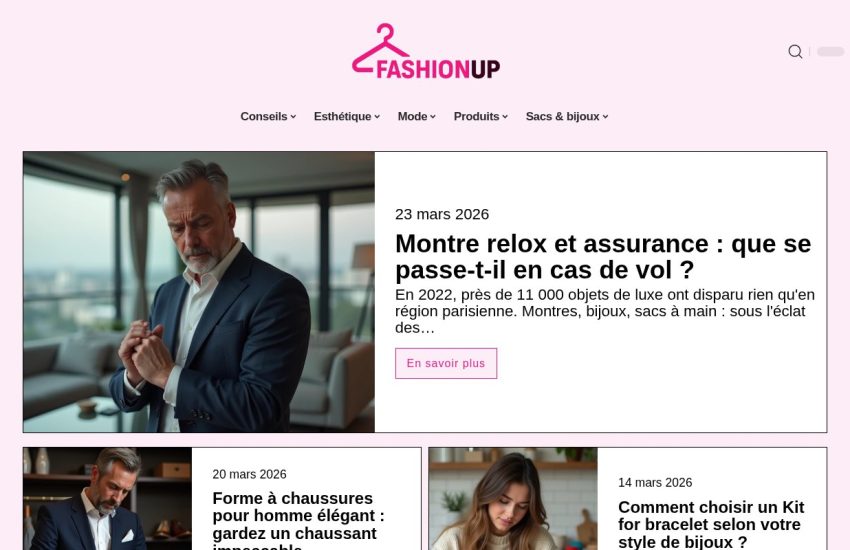The height and width of the screenshot is (550, 850).
Task: Click the En savoir plus button
Action: [x=446, y=364]
